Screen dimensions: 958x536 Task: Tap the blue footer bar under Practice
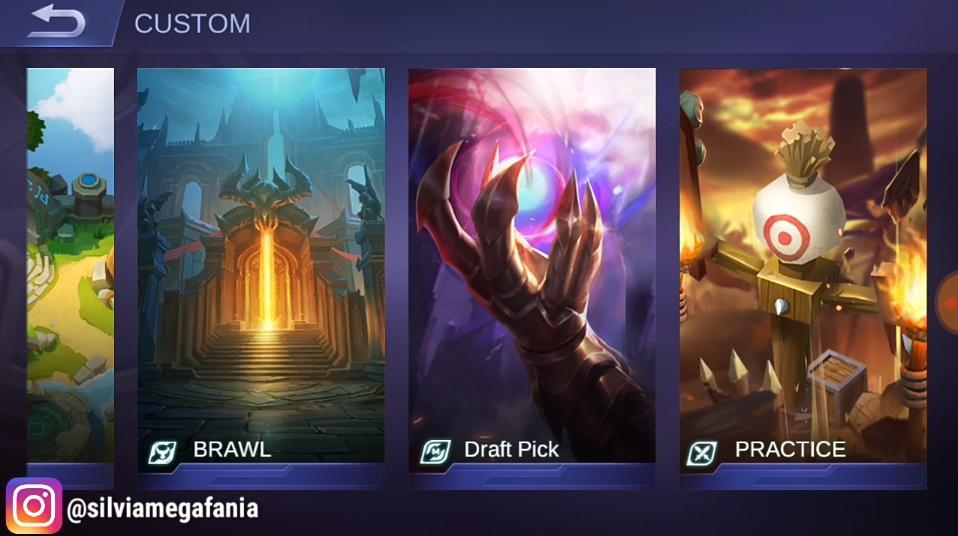[x=803, y=476]
